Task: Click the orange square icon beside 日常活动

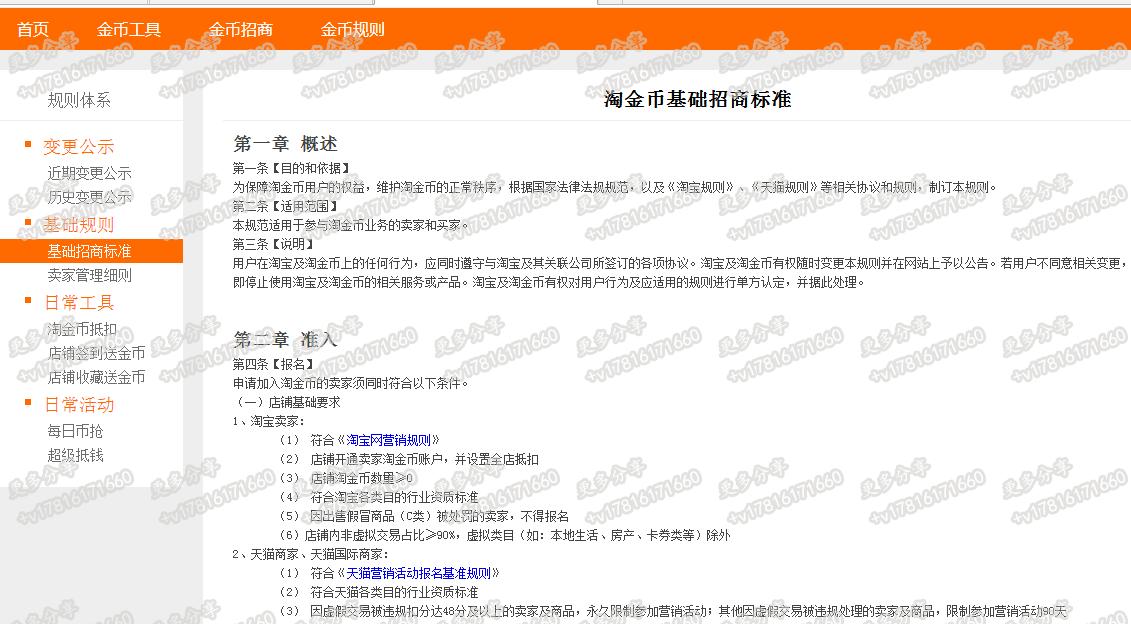Action: [26, 404]
